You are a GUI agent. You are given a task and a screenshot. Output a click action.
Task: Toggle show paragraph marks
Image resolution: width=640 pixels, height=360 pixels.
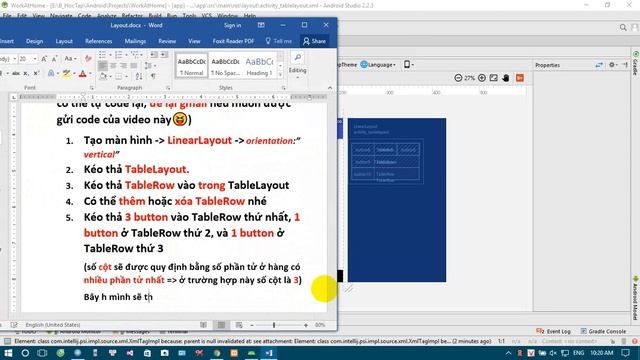click(153, 76)
